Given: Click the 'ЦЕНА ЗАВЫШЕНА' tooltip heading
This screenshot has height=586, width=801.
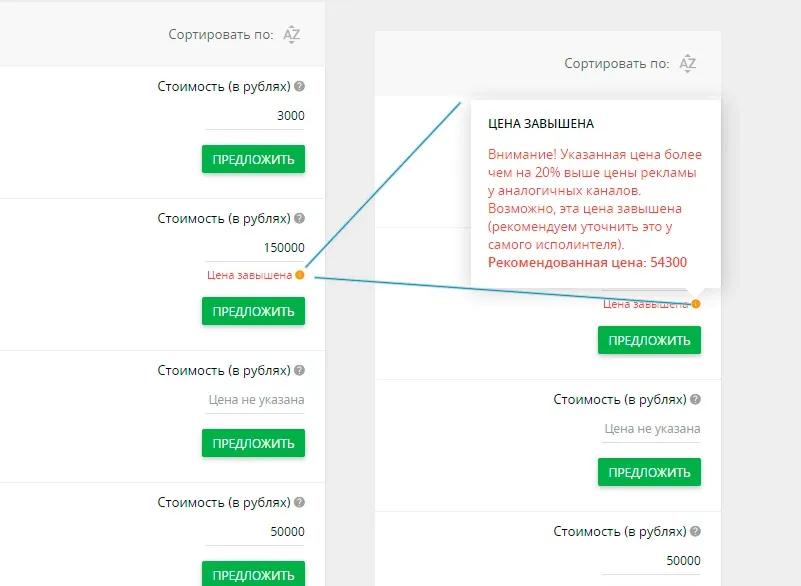Looking at the screenshot, I should (541, 124).
